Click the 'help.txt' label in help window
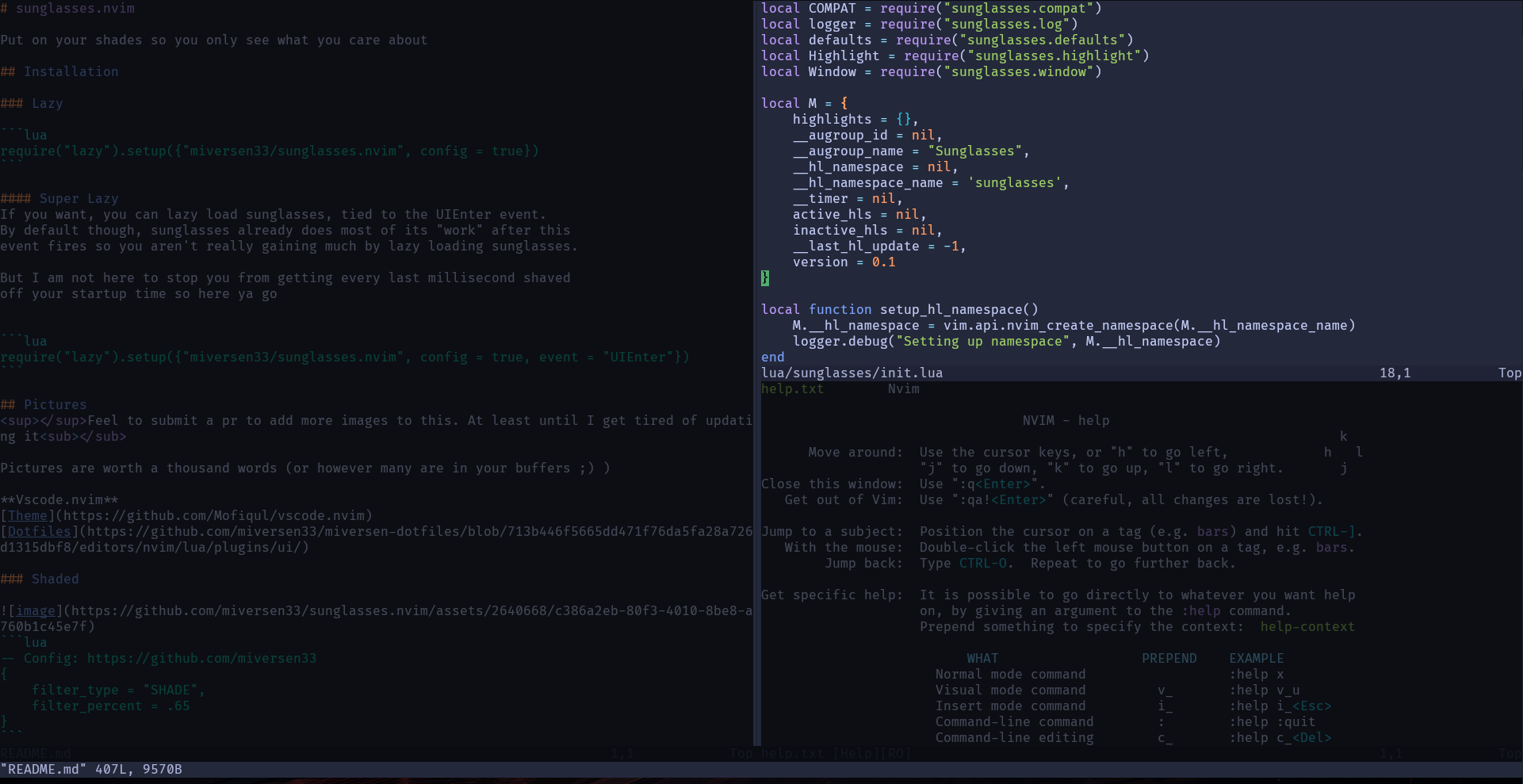1523x784 pixels. click(793, 388)
